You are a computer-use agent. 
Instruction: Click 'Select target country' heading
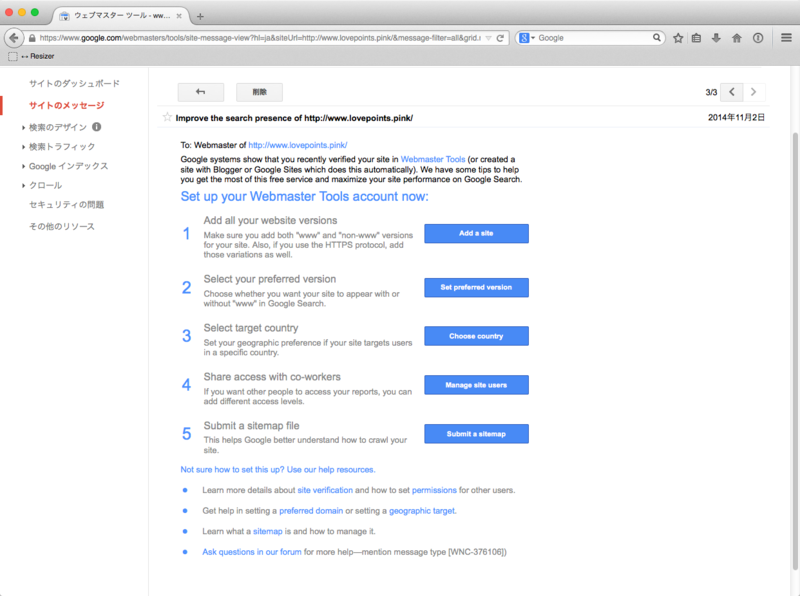251,328
